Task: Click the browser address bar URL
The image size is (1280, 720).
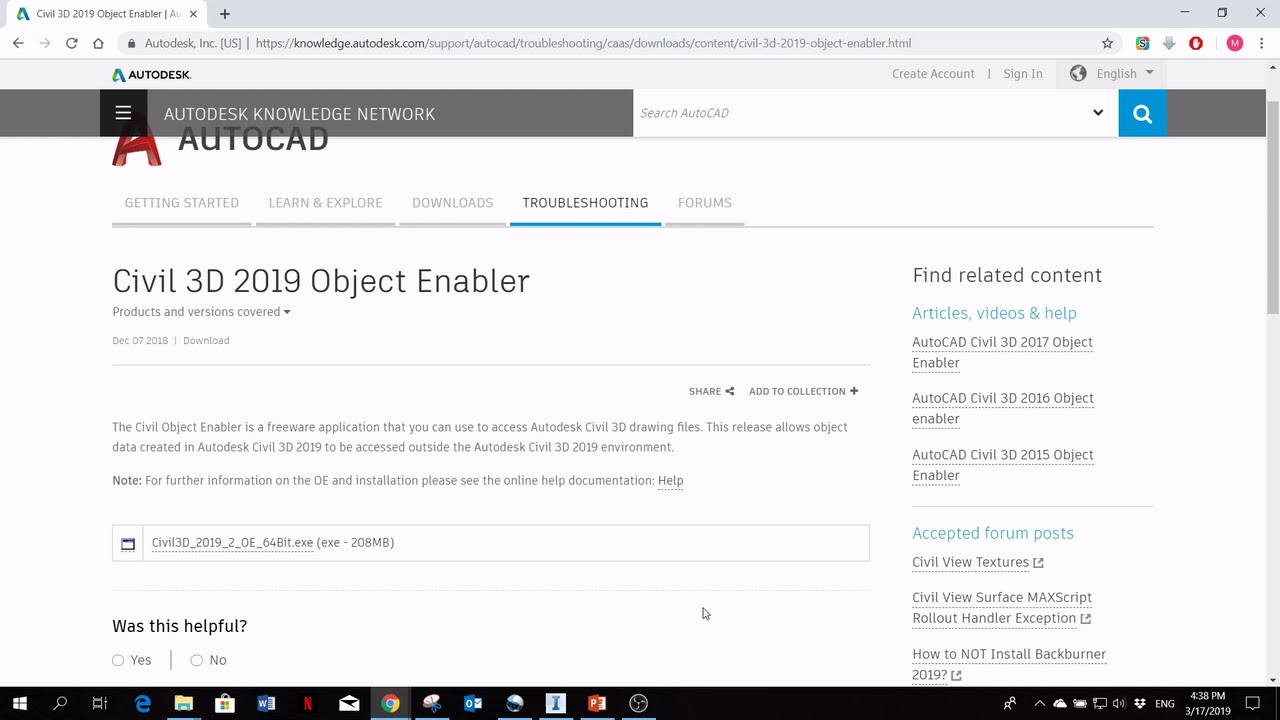Action: [583, 43]
